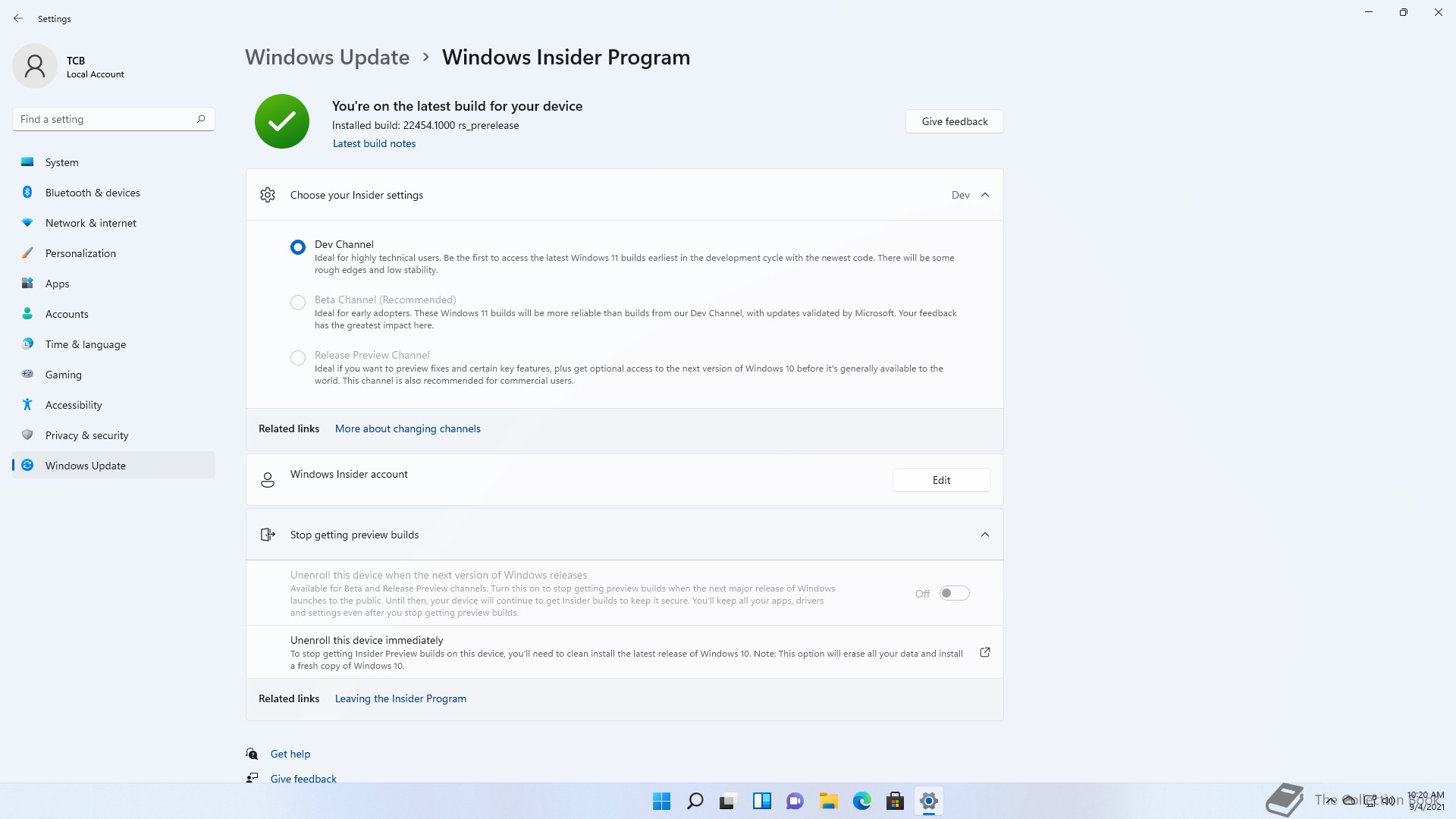Go to Privacy & security settings

pyautogui.click(x=114, y=435)
